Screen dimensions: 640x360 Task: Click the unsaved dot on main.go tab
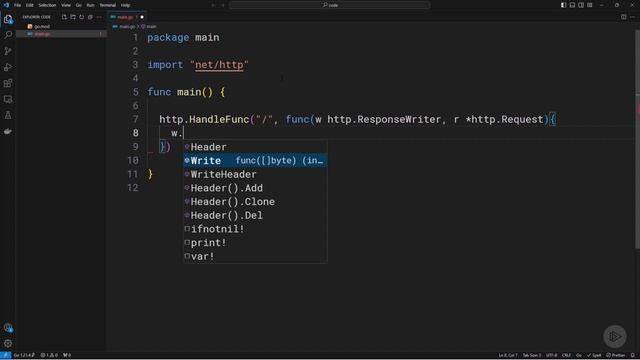point(142,17)
